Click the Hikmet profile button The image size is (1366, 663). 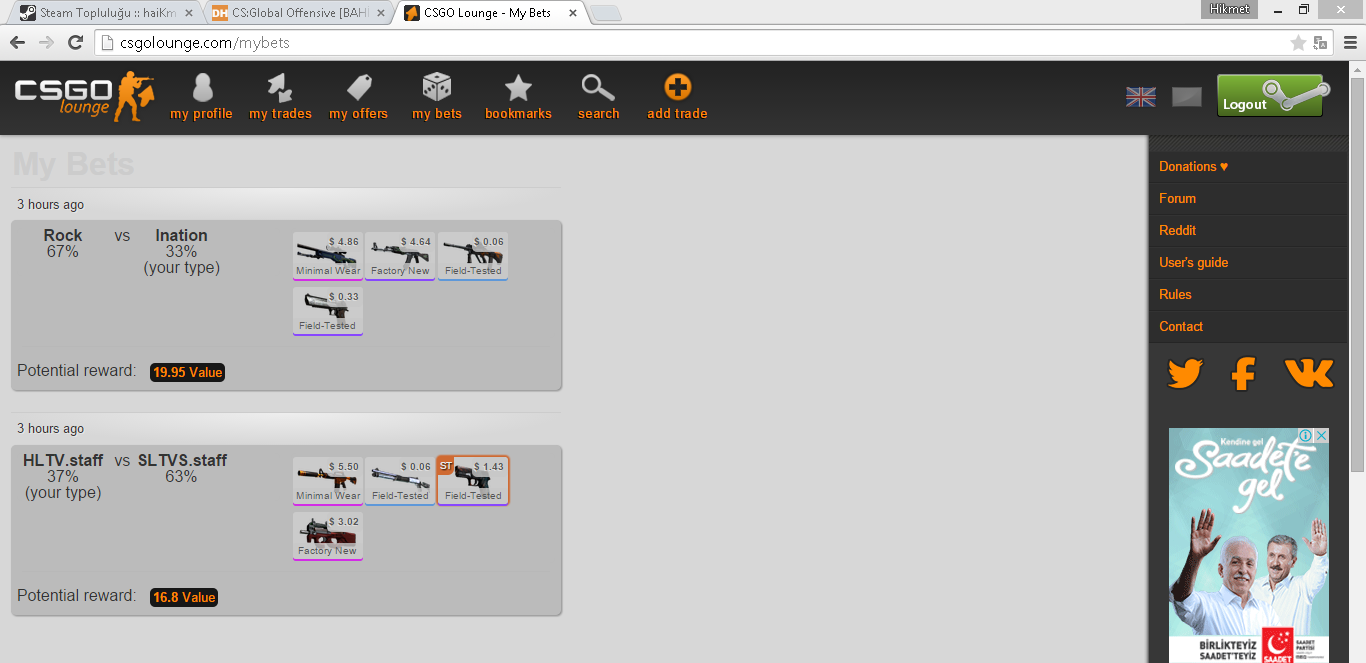(x=1229, y=9)
